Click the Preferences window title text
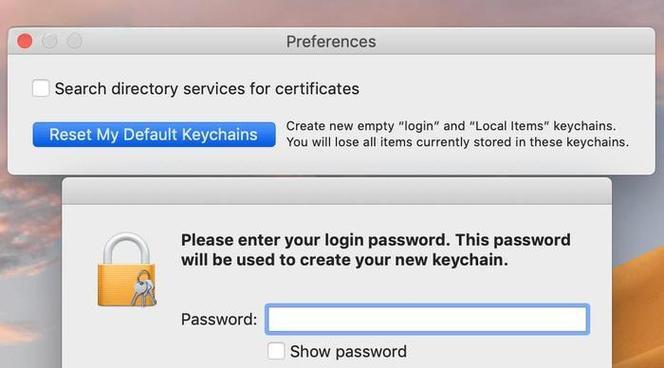Viewport: 664px width, 368px height. click(331, 42)
